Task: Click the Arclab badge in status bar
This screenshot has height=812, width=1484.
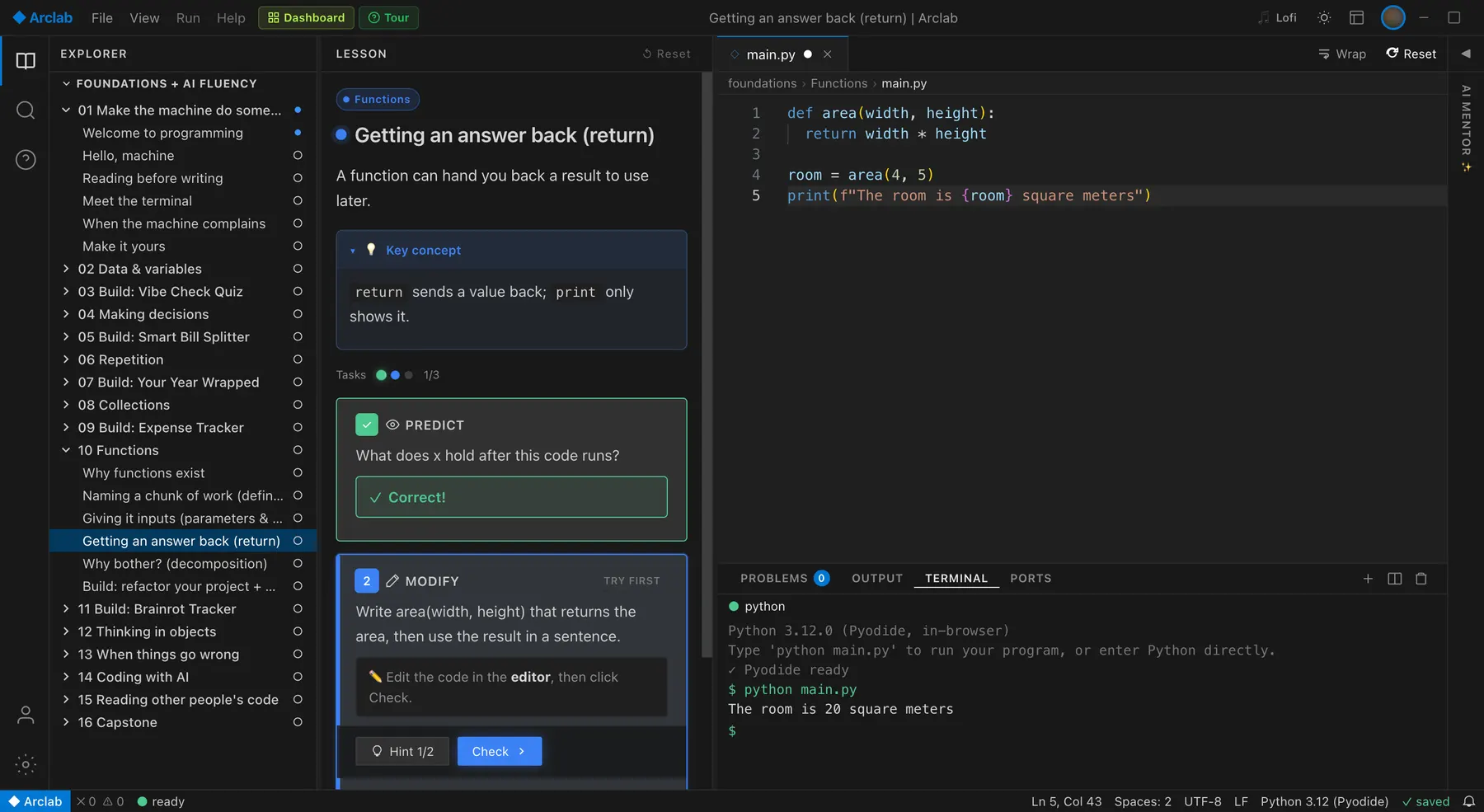Action: (x=35, y=801)
